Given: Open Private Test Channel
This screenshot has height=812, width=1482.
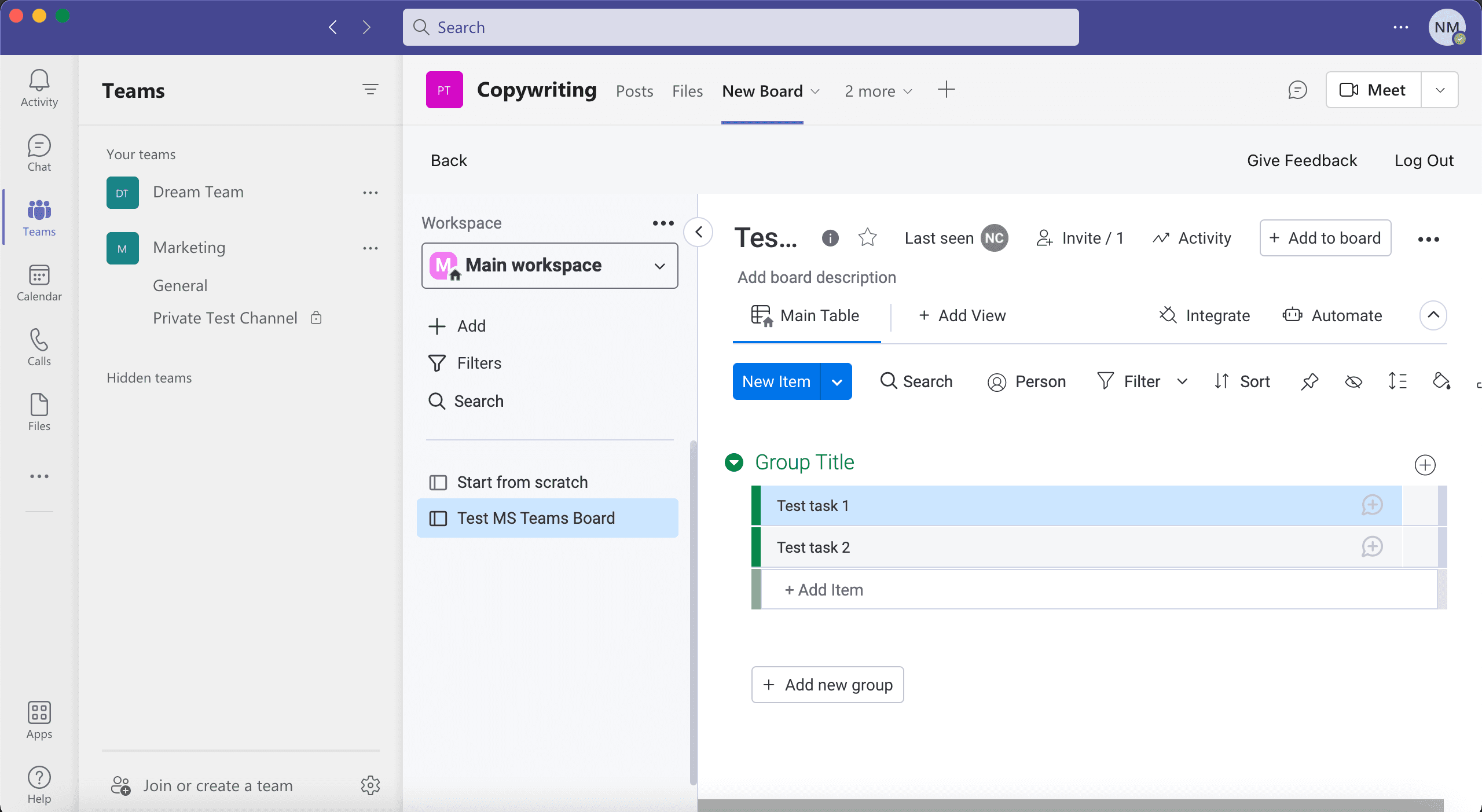Looking at the screenshot, I should click(x=225, y=318).
